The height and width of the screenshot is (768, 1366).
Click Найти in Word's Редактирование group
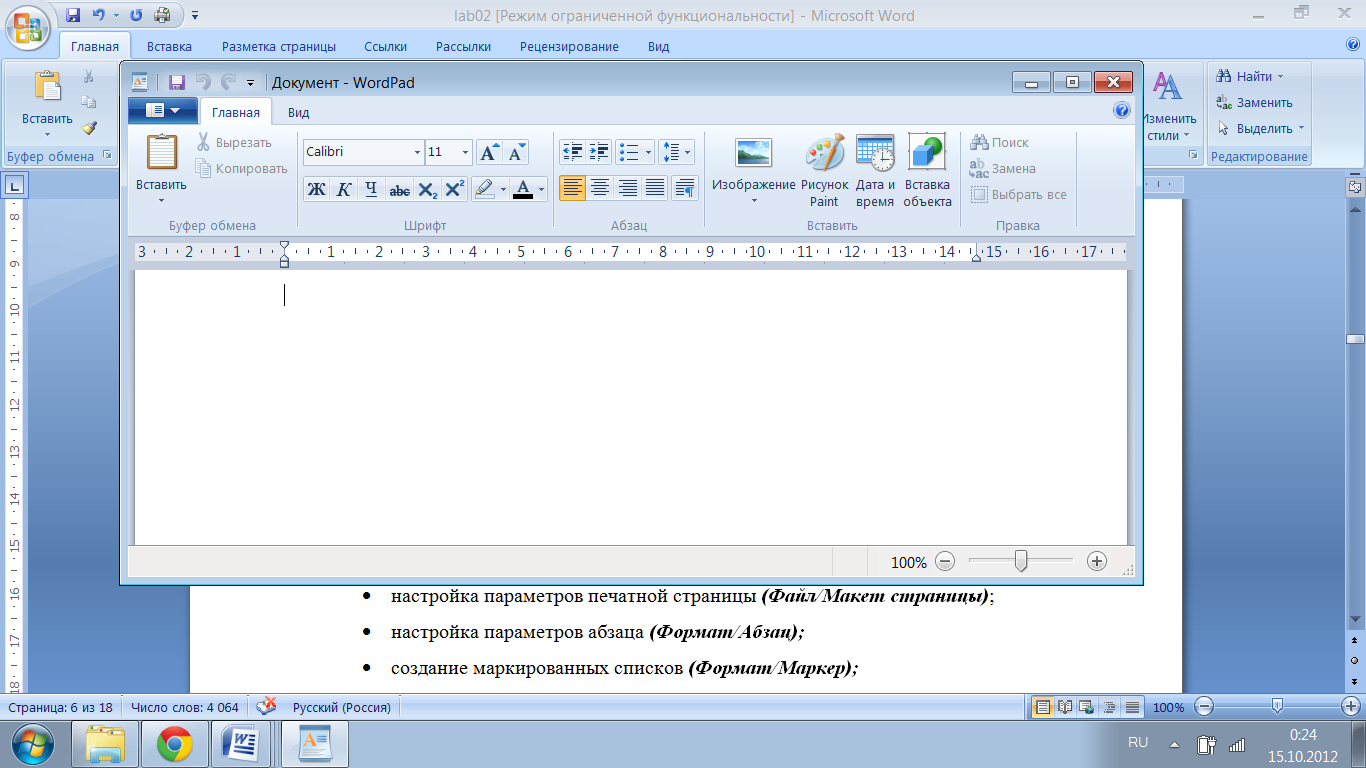coord(1250,76)
